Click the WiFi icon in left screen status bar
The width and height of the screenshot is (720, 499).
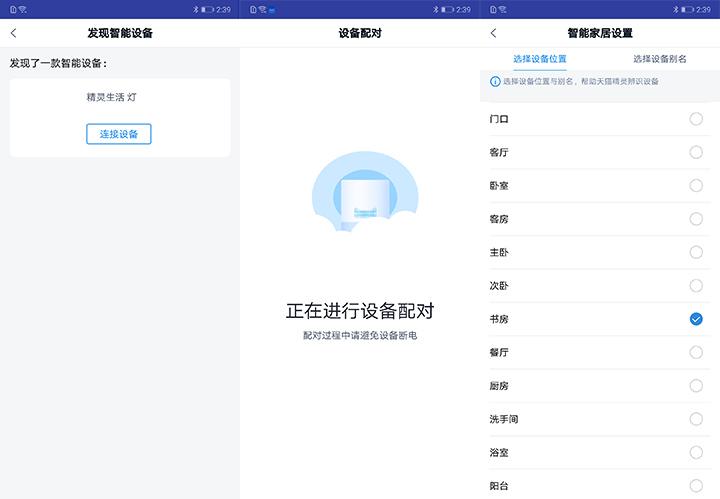[x=22, y=9]
